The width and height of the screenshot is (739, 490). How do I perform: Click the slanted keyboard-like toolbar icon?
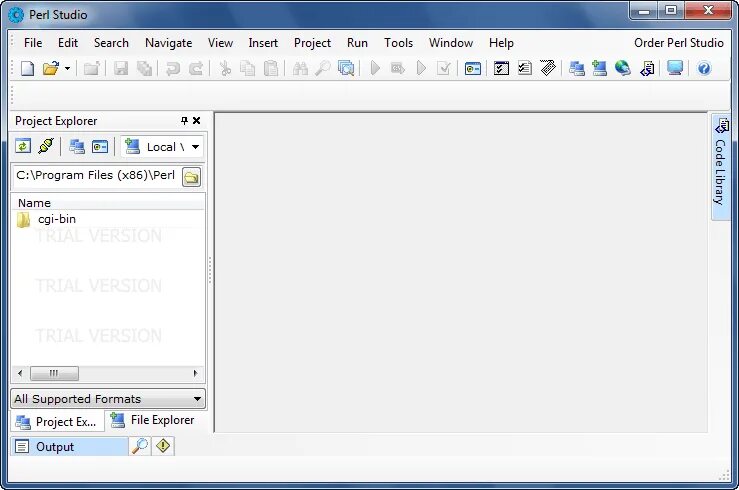(548, 68)
